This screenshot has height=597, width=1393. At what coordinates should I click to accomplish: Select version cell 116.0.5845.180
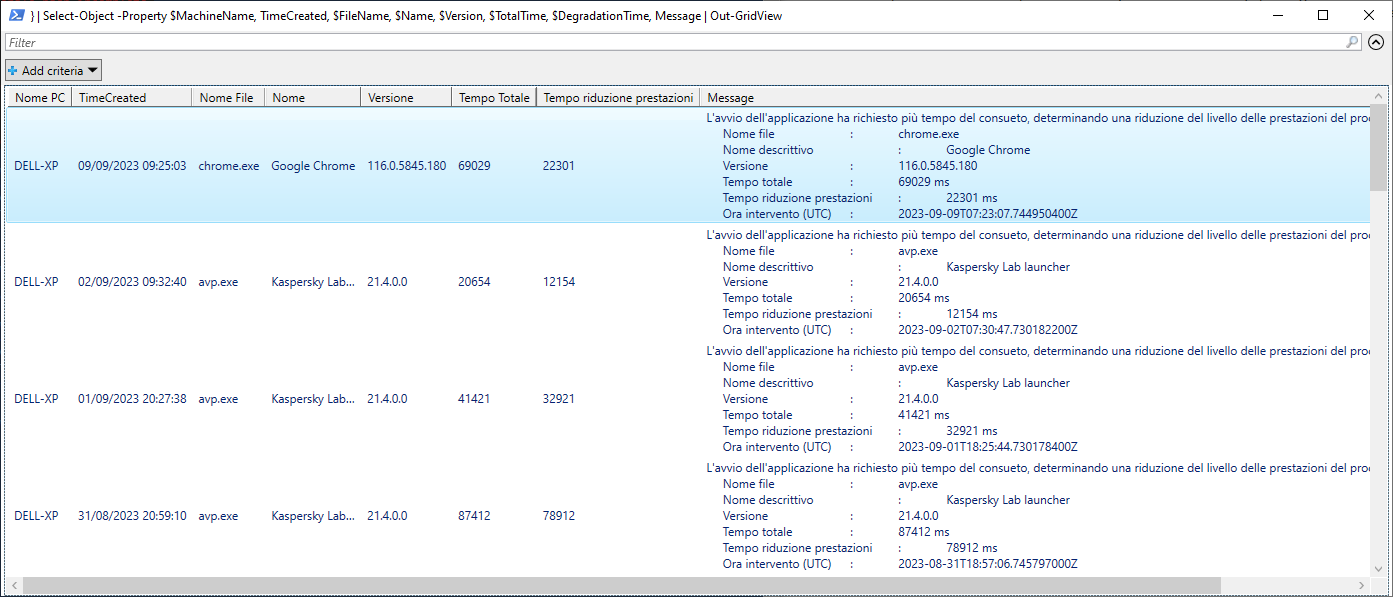coord(406,166)
